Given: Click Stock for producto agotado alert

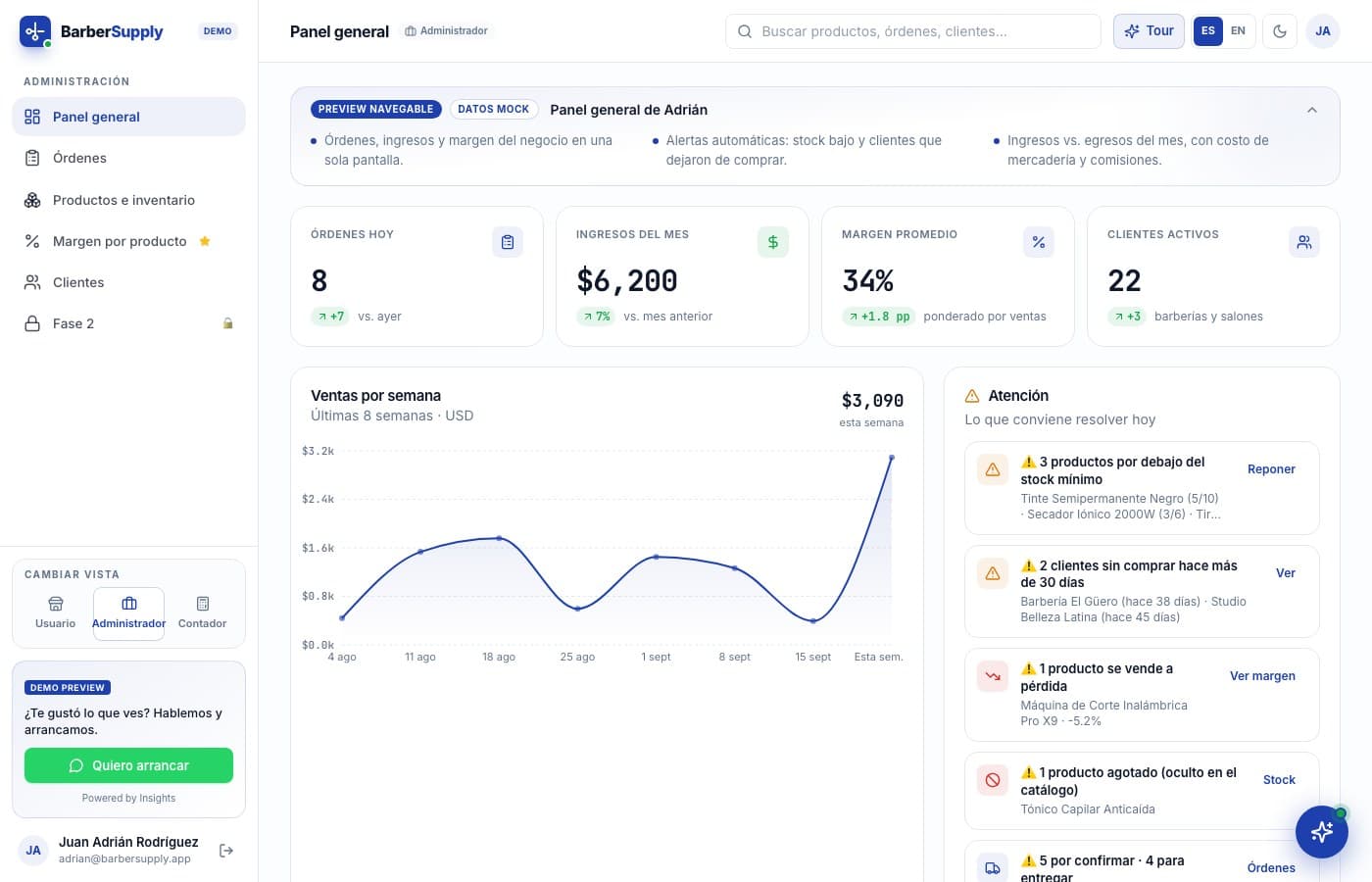Looking at the screenshot, I should pyautogui.click(x=1279, y=780).
